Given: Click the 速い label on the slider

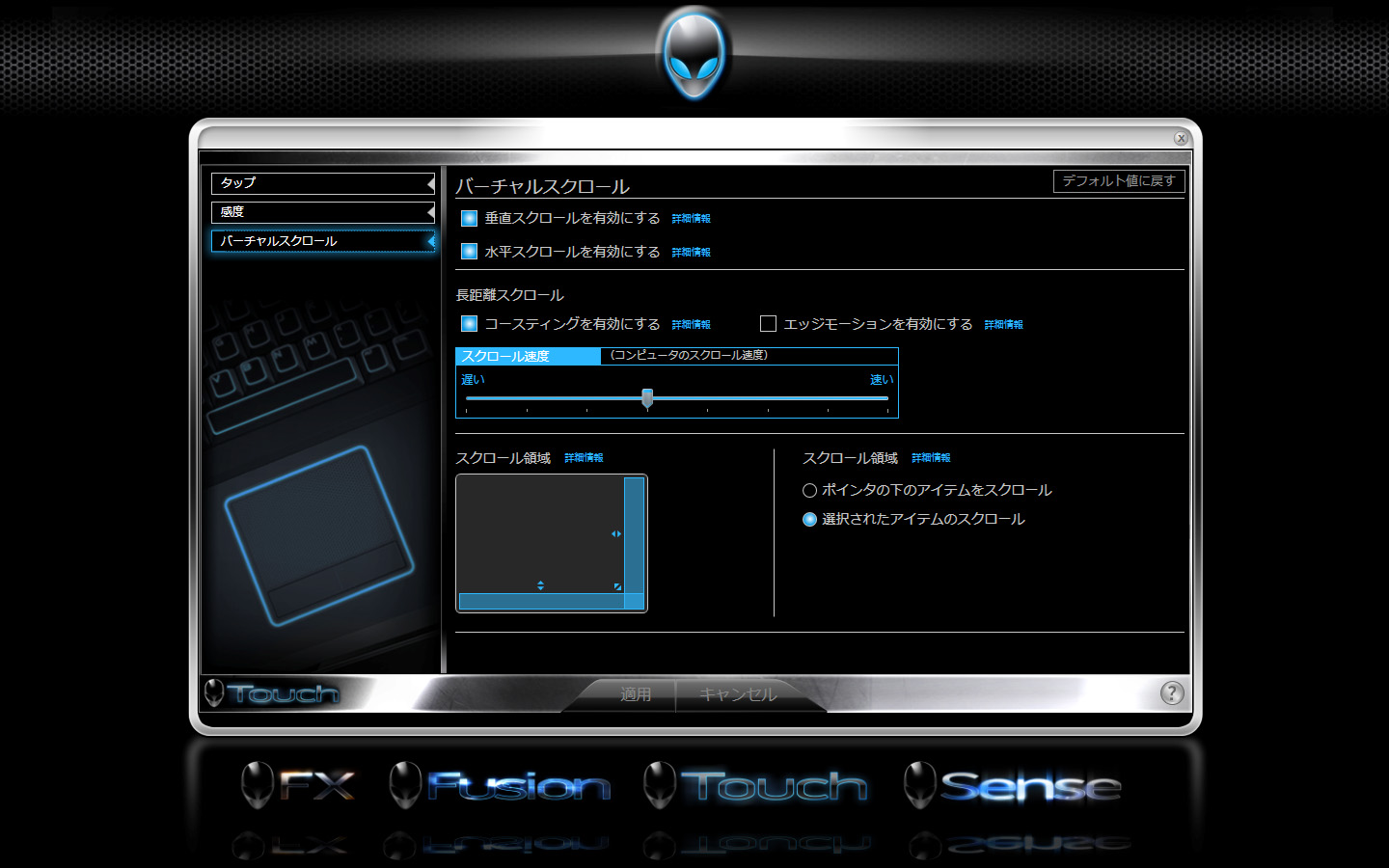Looking at the screenshot, I should click(x=882, y=380).
